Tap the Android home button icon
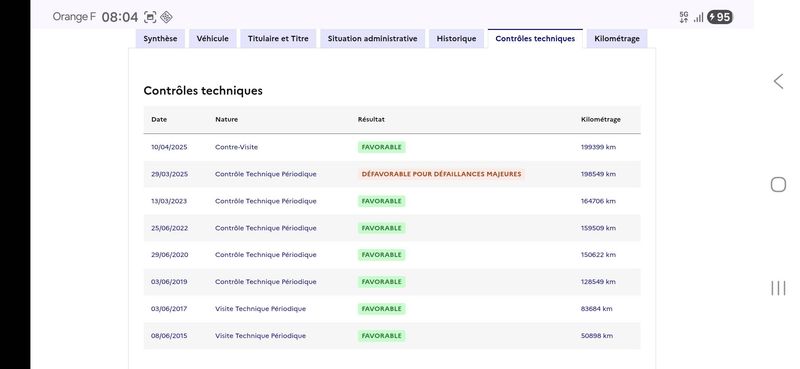800x369 pixels. (x=778, y=184)
